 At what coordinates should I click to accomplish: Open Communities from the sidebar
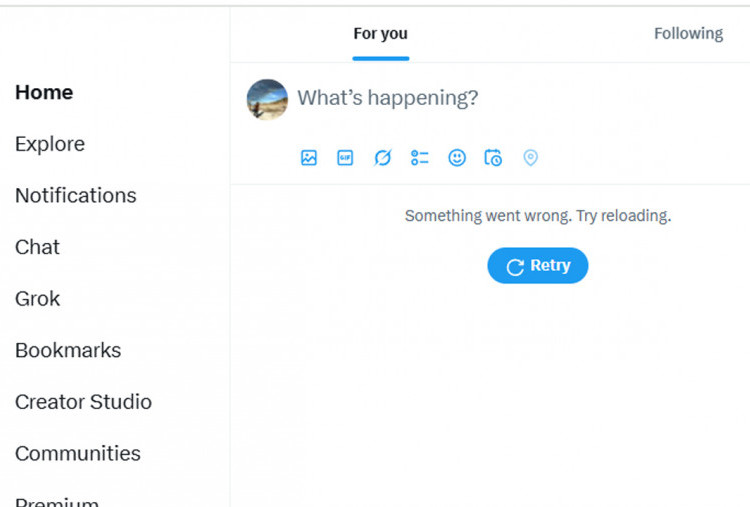tap(78, 453)
